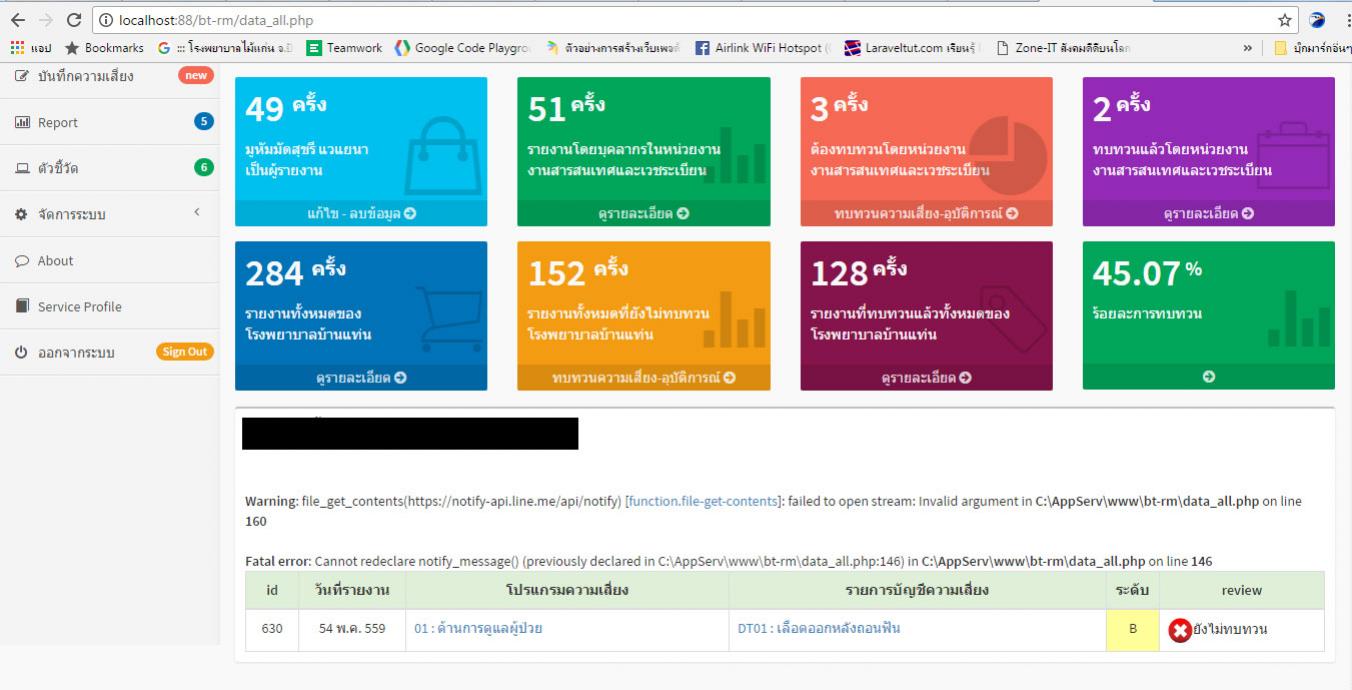Open the Teamwork bookmark
1352x690 pixels.
[x=344, y=48]
